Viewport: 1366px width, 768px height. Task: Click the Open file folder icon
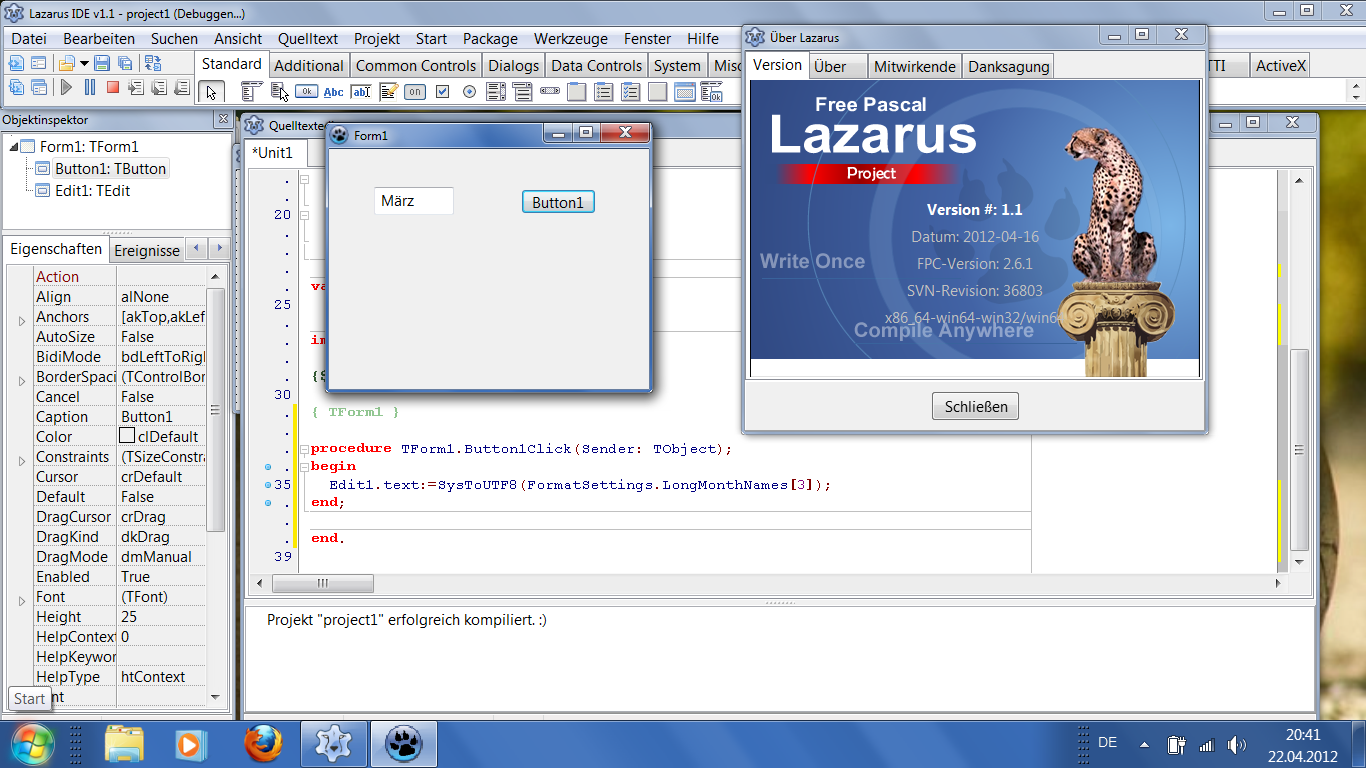pyautogui.click(x=66, y=63)
